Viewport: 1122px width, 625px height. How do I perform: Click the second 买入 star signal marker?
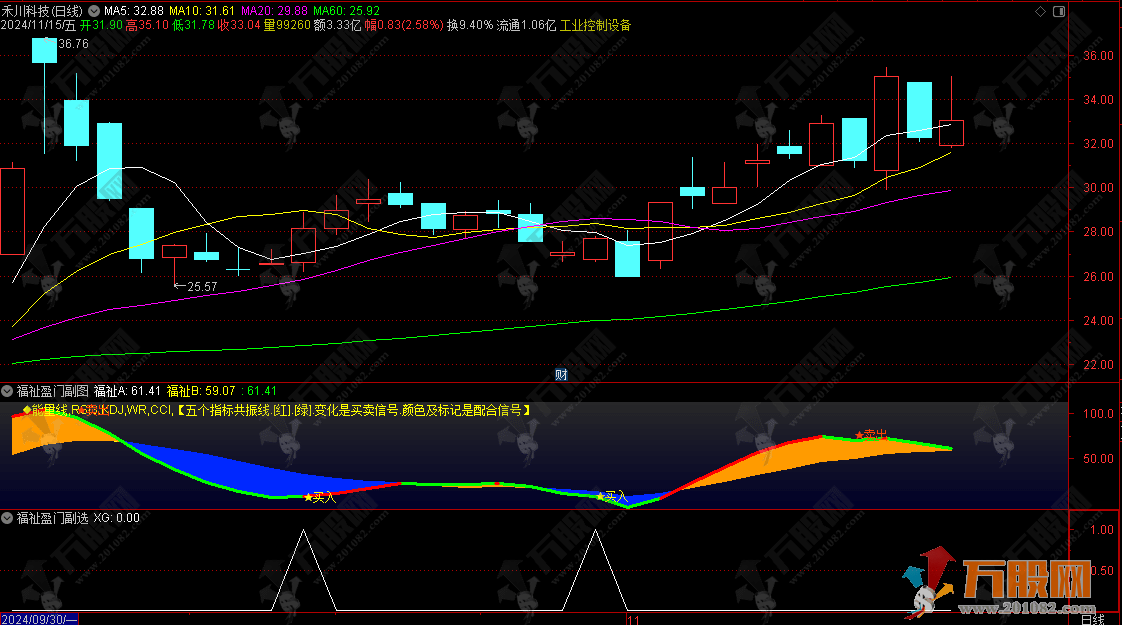[612, 495]
